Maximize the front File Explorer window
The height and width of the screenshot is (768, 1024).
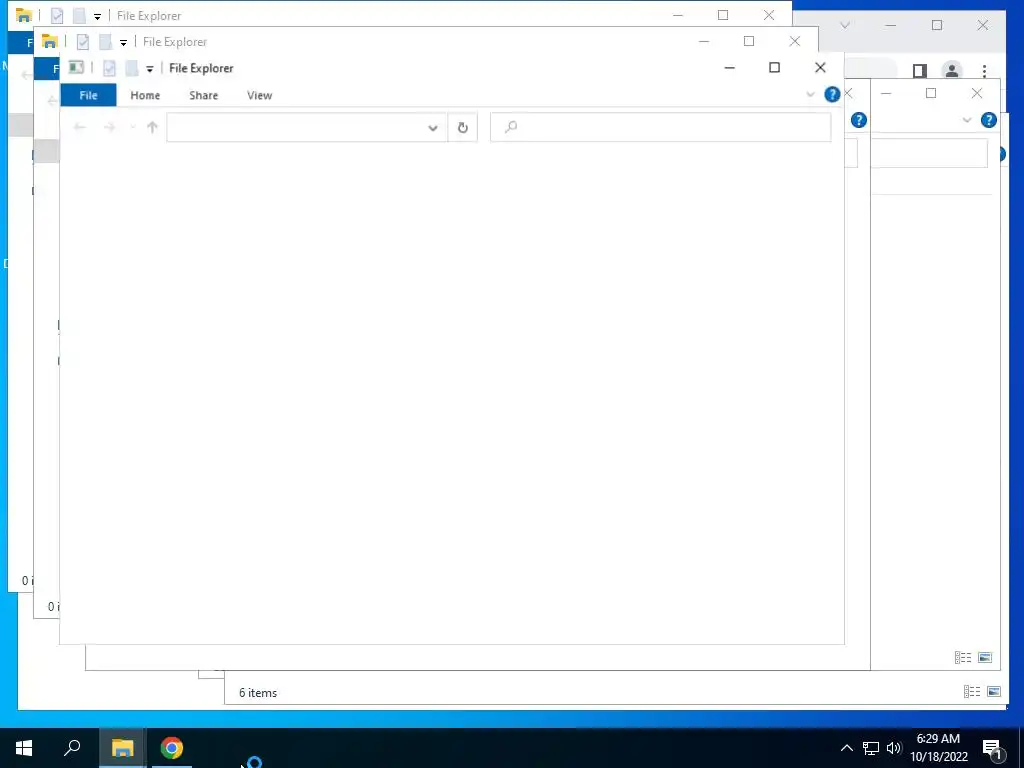[x=775, y=68]
